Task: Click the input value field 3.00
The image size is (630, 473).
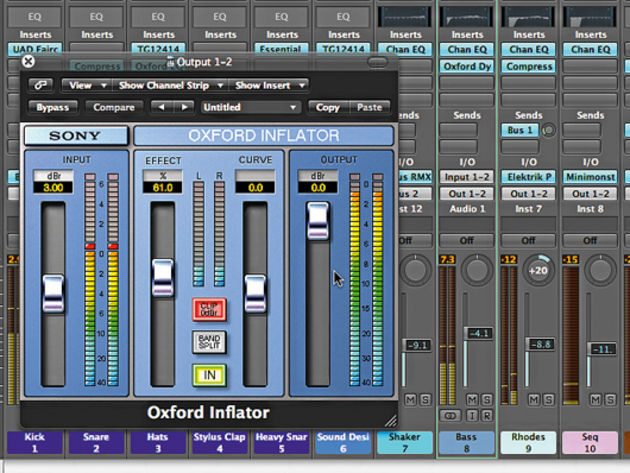Action: click(x=53, y=188)
